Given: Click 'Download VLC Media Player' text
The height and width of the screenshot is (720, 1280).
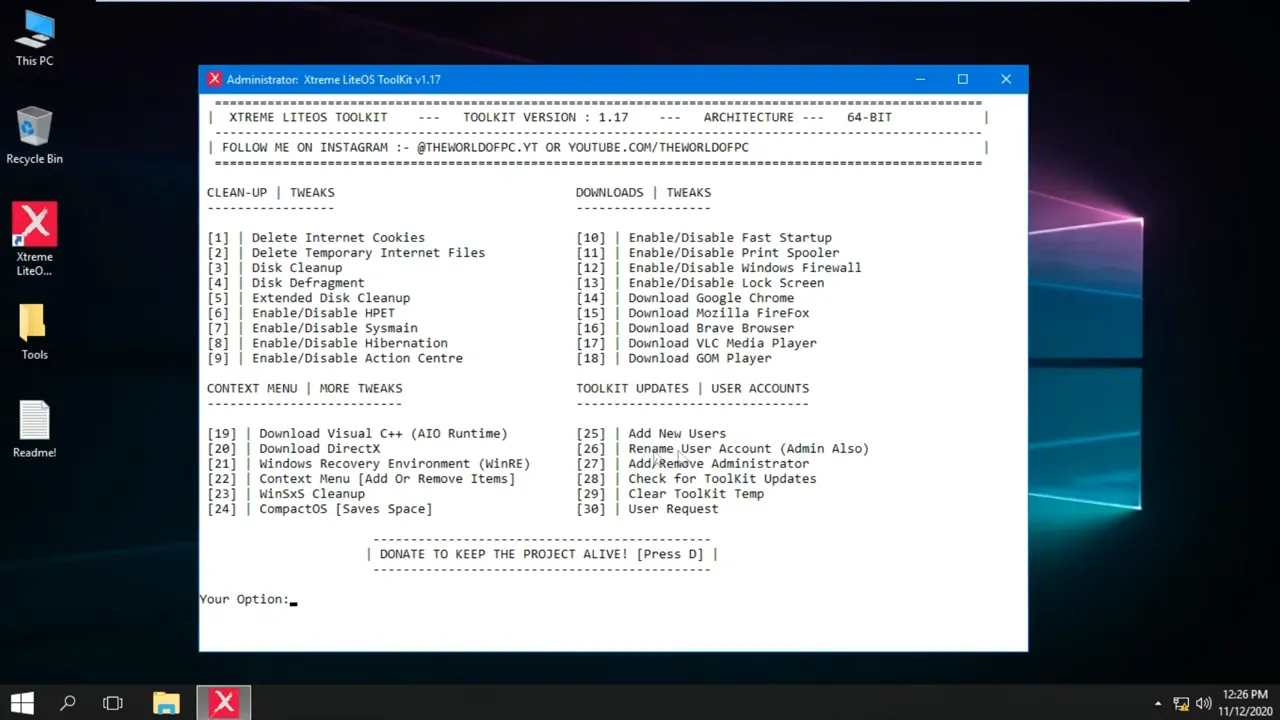Looking at the screenshot, I should (x=722, y=343).
